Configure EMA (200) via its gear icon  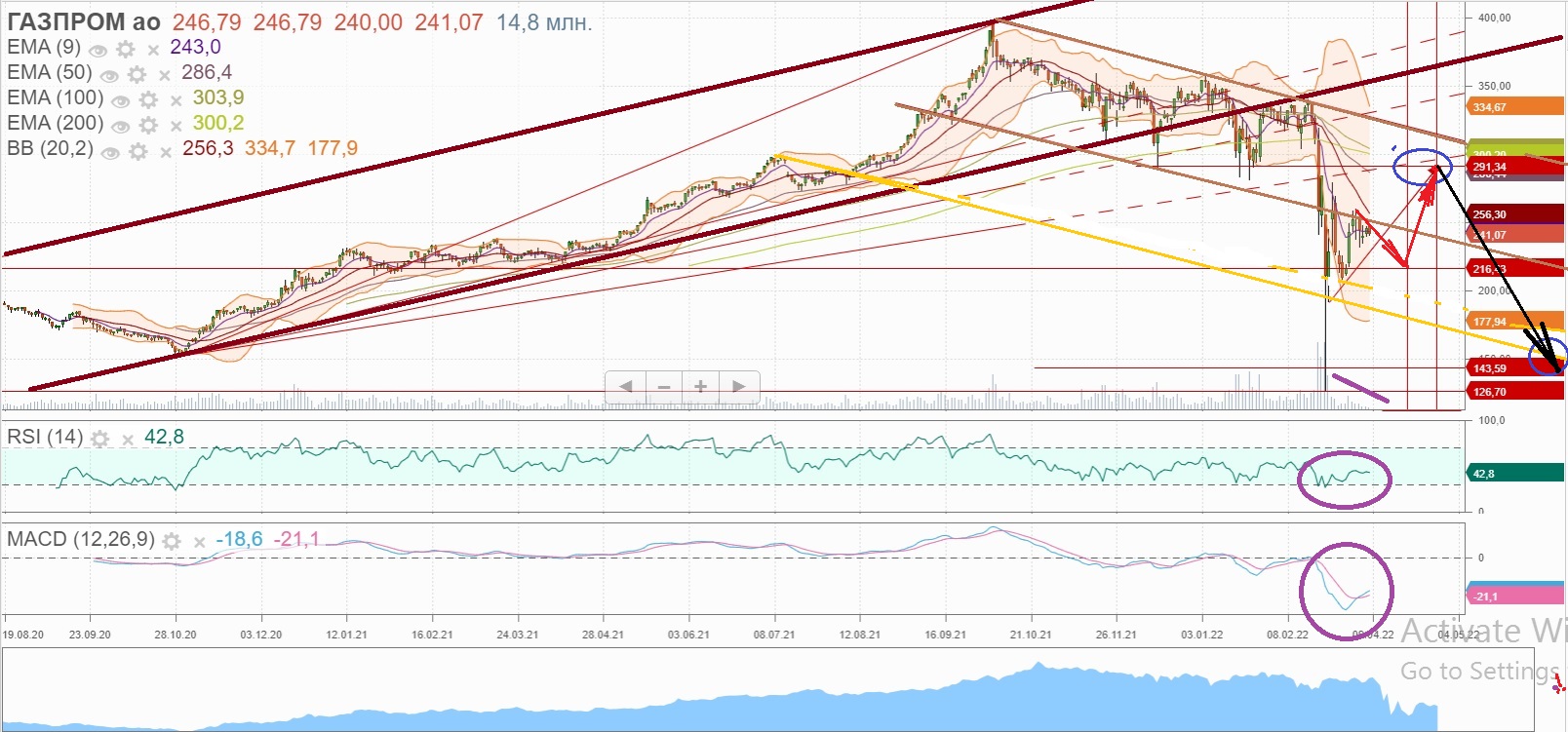tap(148, 125)
